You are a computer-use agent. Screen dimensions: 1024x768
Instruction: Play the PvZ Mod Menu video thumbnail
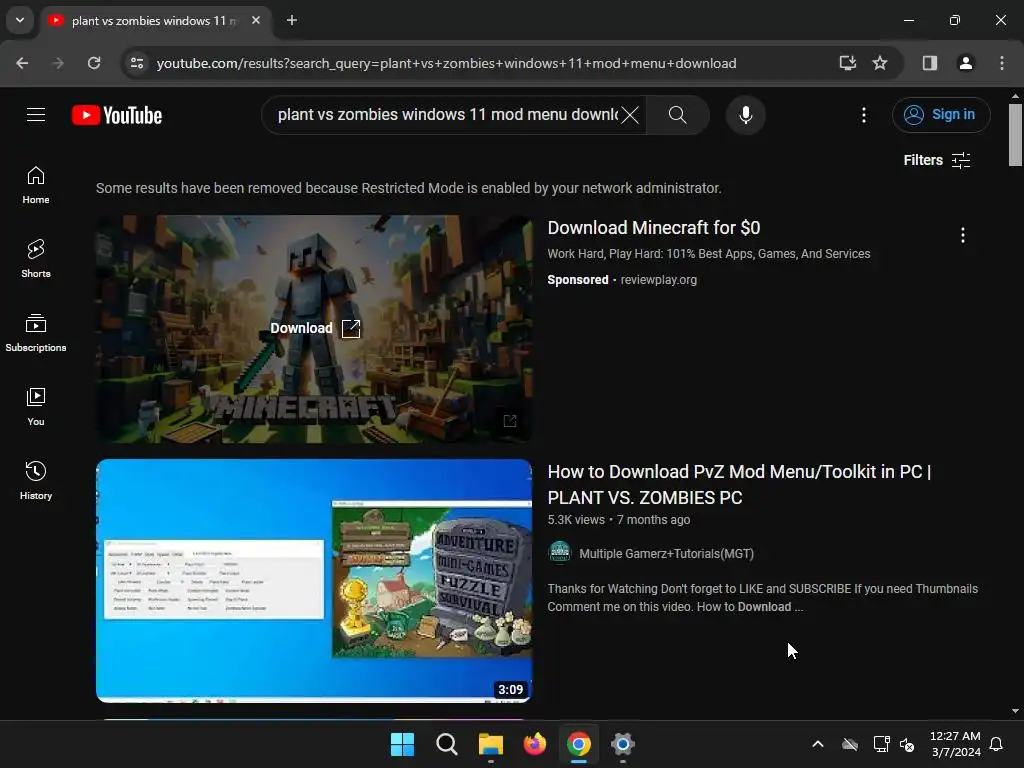tap(314, 581)
